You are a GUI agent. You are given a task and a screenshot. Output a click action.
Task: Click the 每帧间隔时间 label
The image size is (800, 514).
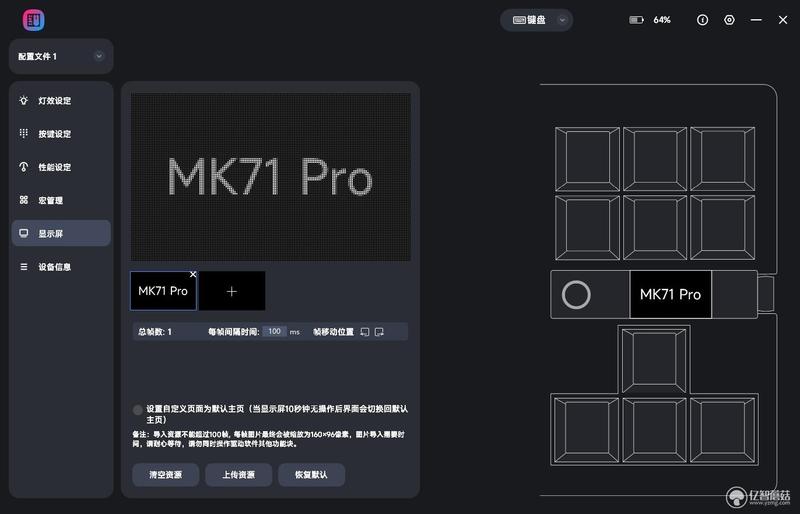(x=234, y=332)
